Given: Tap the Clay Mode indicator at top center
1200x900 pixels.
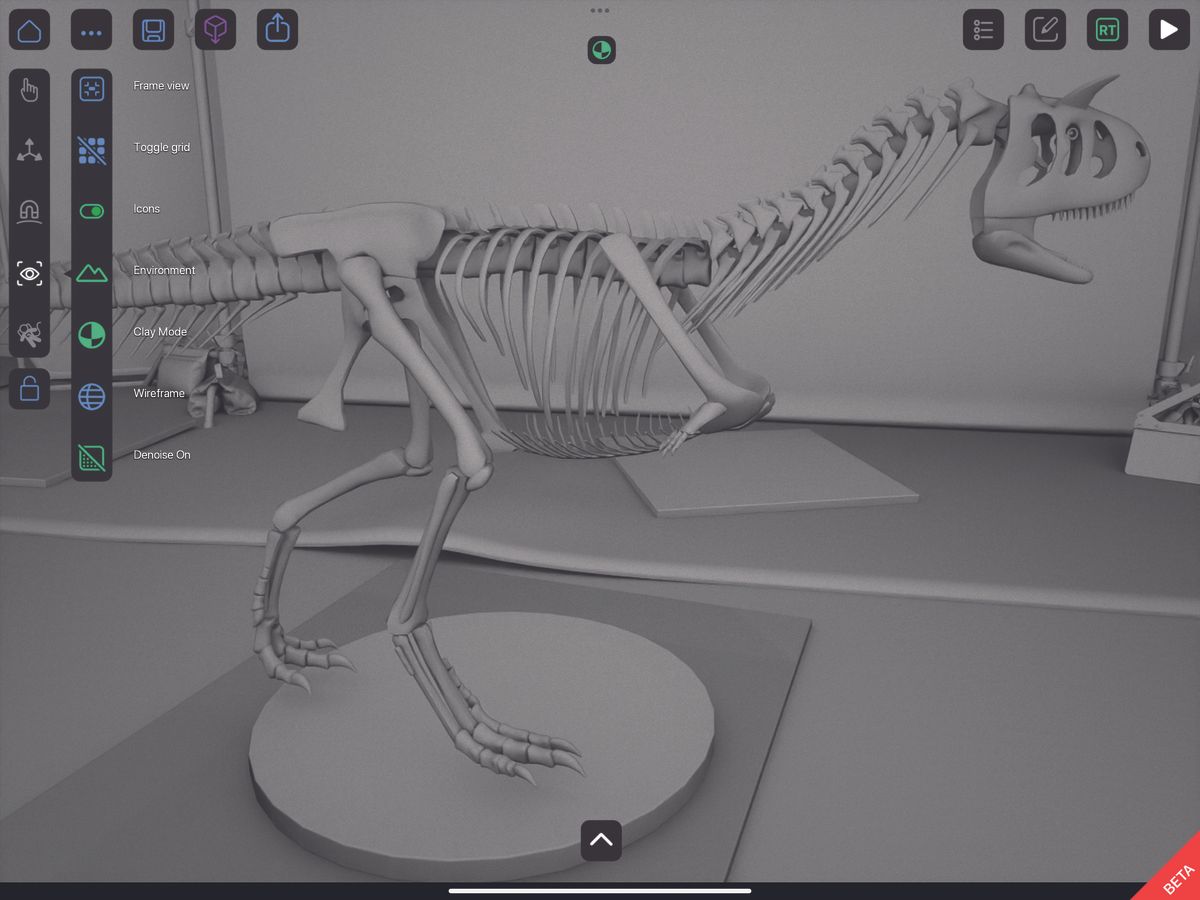Looking at the screenshot, I should click(600, 50).
